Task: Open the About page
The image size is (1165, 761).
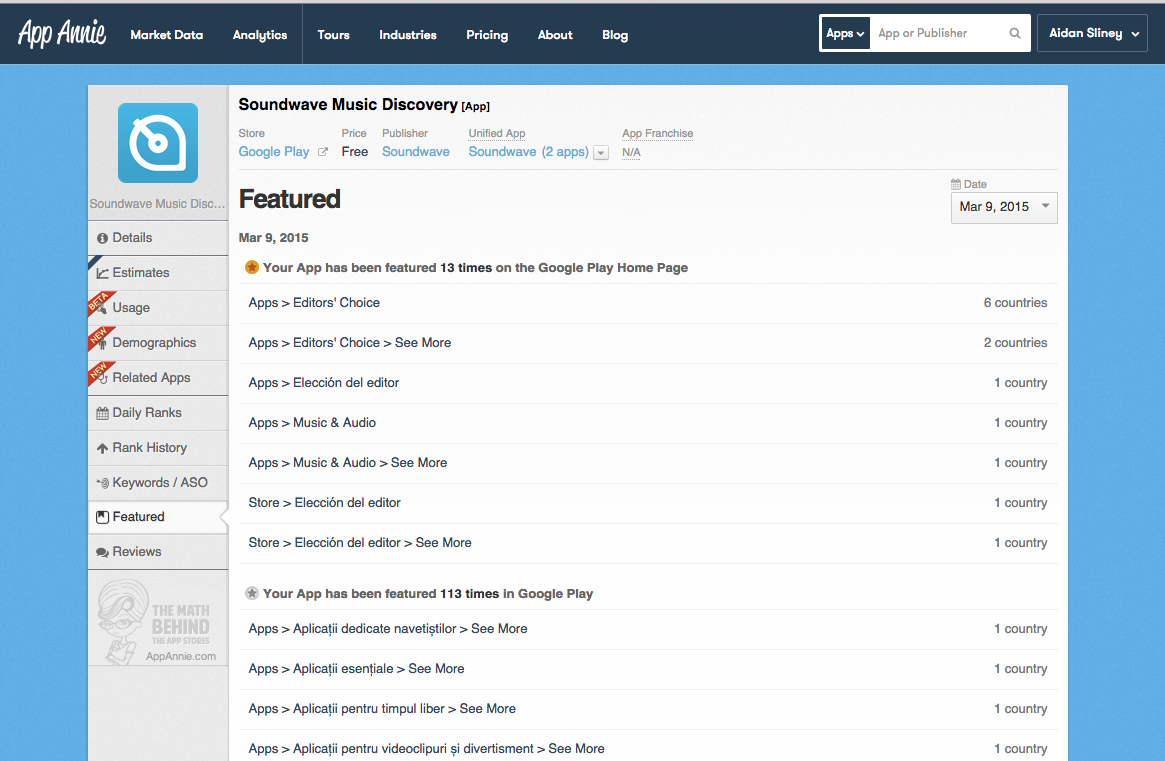Action: click(x=555, y=35)
